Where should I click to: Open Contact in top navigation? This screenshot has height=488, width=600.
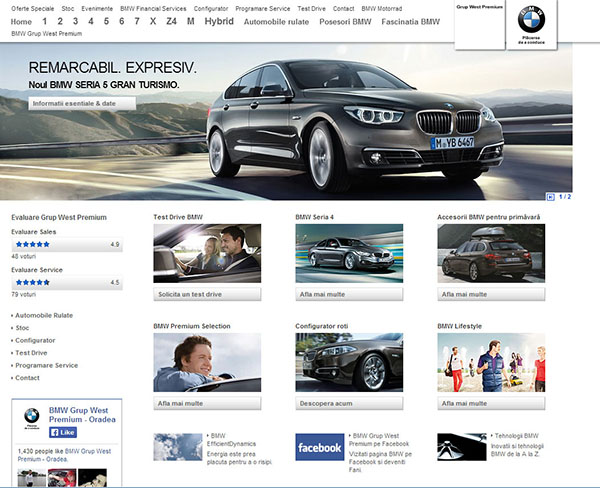point(343,8)
